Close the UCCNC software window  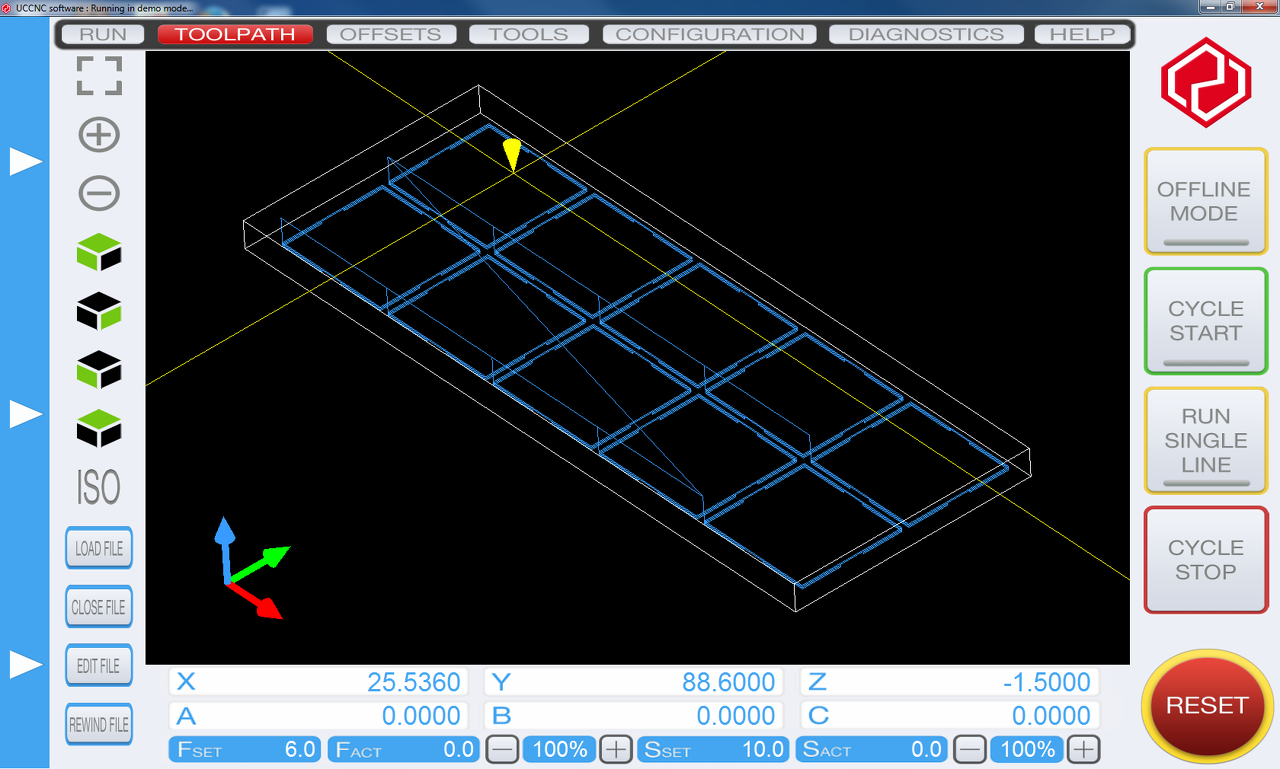(x=1261, y=7)
